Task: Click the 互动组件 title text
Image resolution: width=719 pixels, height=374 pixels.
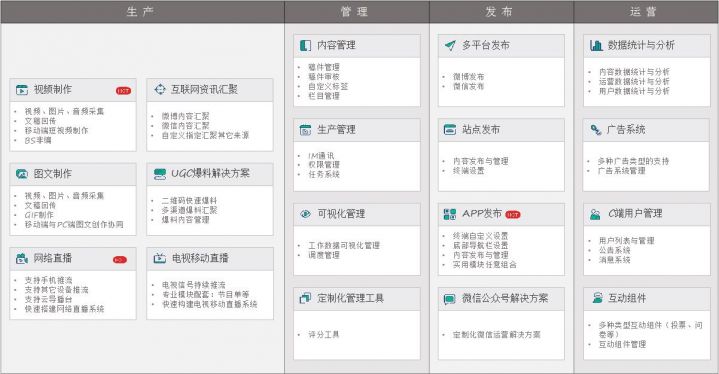Action: (x=627, y=298)
